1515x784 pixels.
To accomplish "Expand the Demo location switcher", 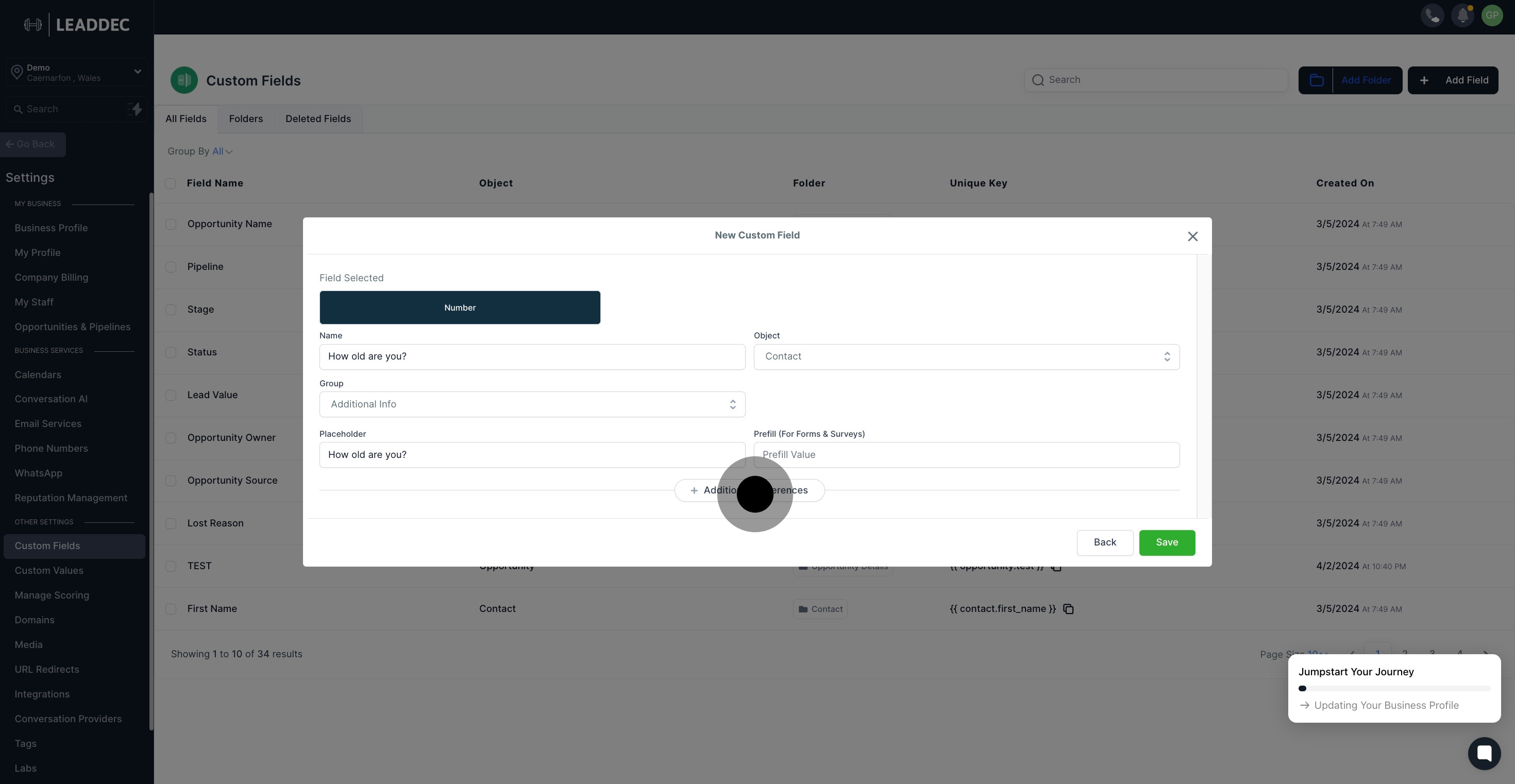I will pos(76,73).
